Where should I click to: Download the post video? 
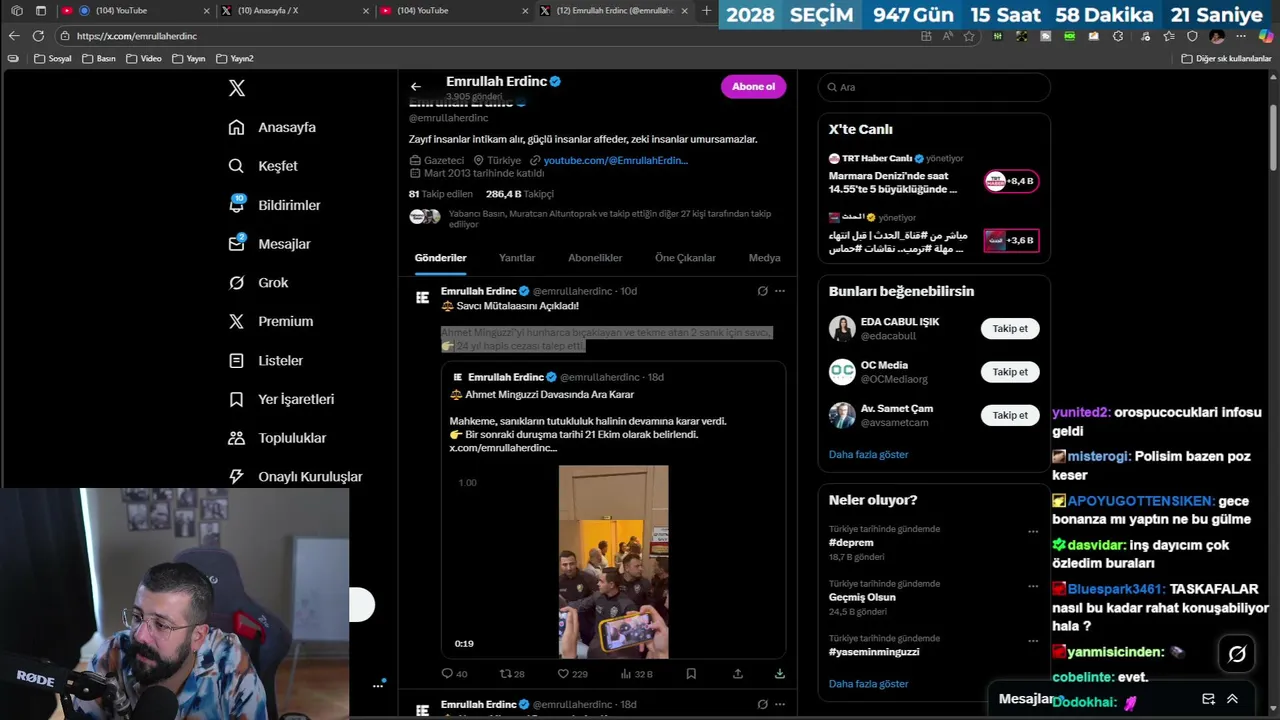(x=780, y=674)
